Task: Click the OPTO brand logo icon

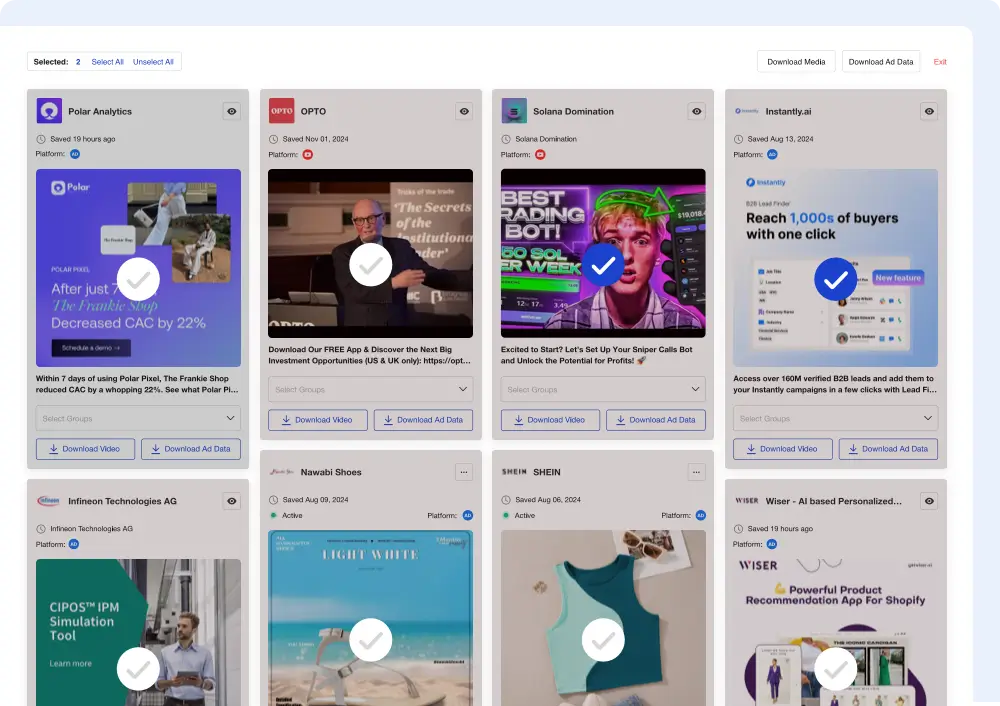Action: coord(281,111)
